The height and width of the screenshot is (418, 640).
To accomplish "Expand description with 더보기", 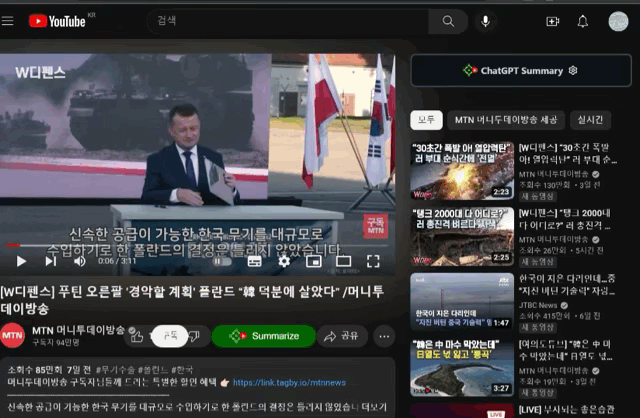I will click(x=374, y=407).
